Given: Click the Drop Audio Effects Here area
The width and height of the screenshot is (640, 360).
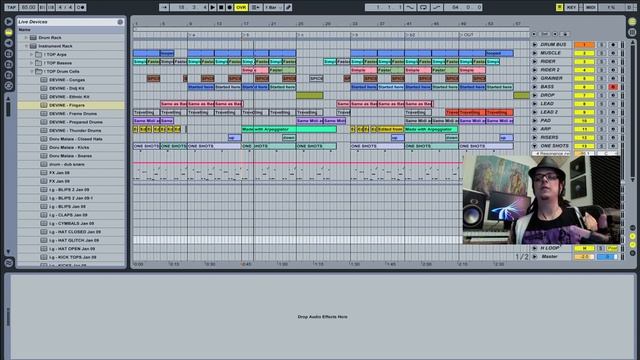Looking at the screenshot, I should coord(322,317).
